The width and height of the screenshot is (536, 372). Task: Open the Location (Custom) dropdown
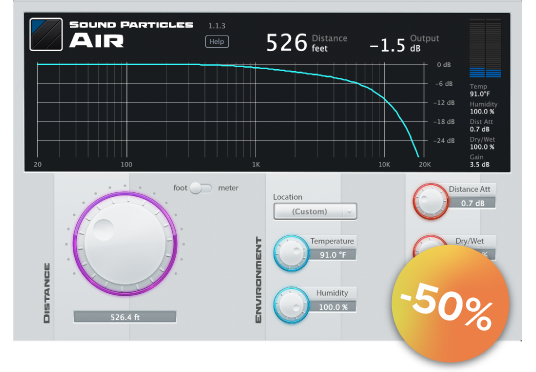tap(315, 211)
